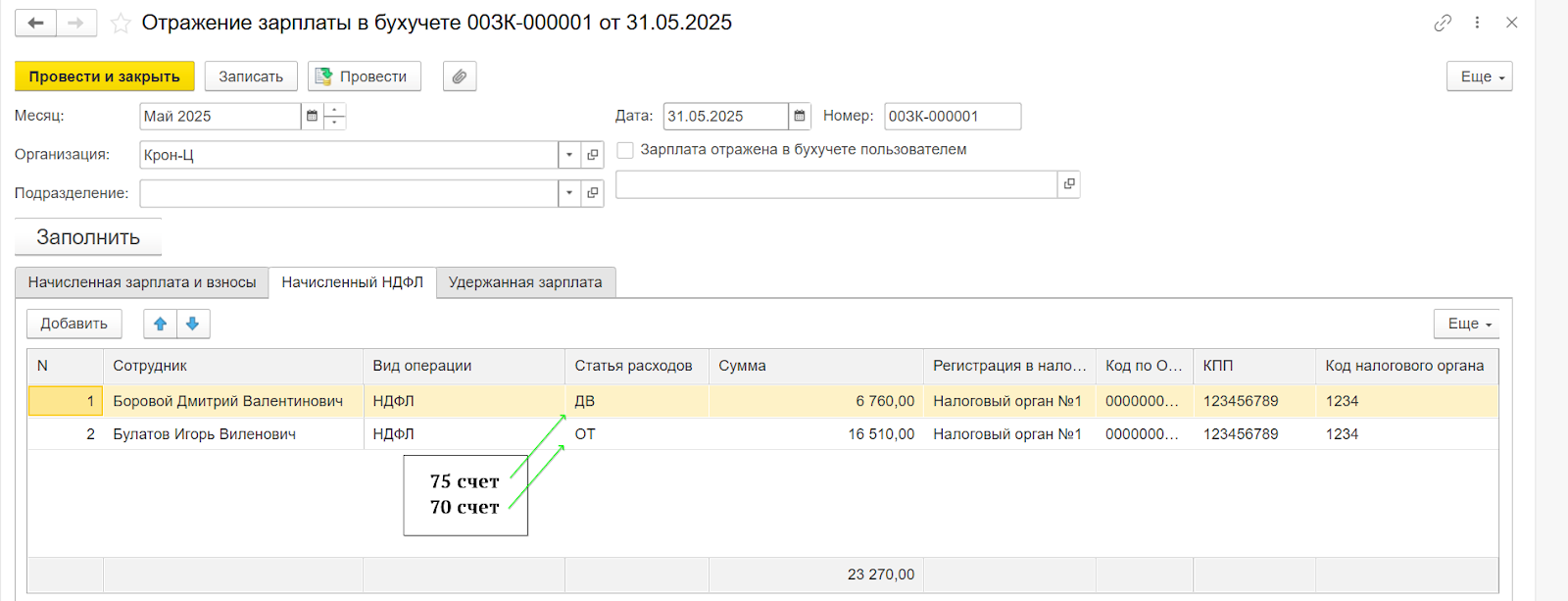Screen dimensions: 1568x601
Task: Click the forward navigation arrow
Action: point(76,23)
